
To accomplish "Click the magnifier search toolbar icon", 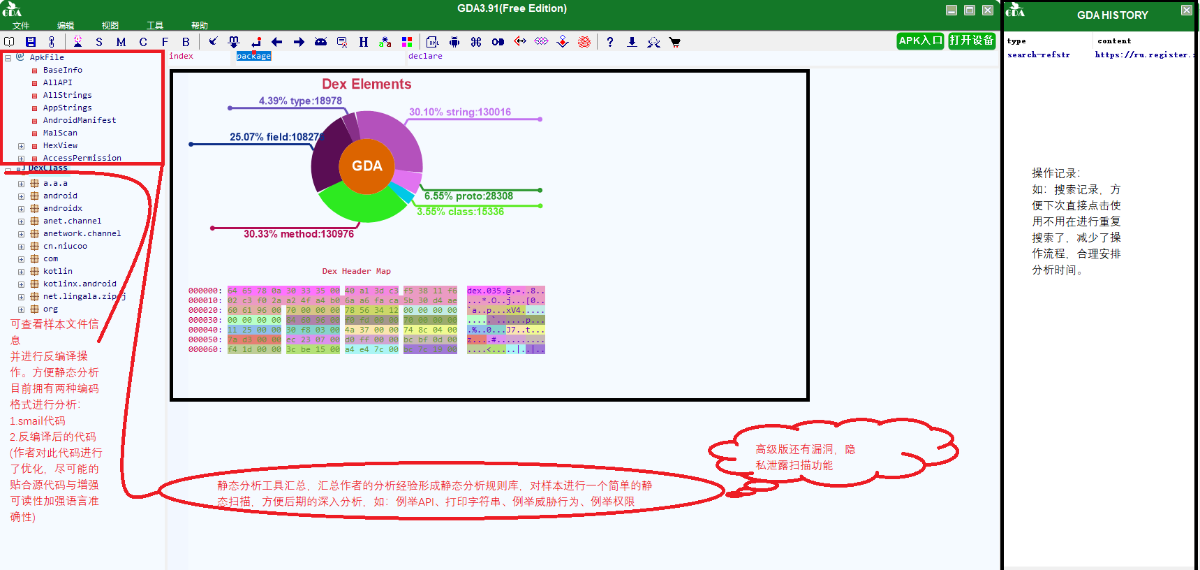I will [x=342, y=42].
